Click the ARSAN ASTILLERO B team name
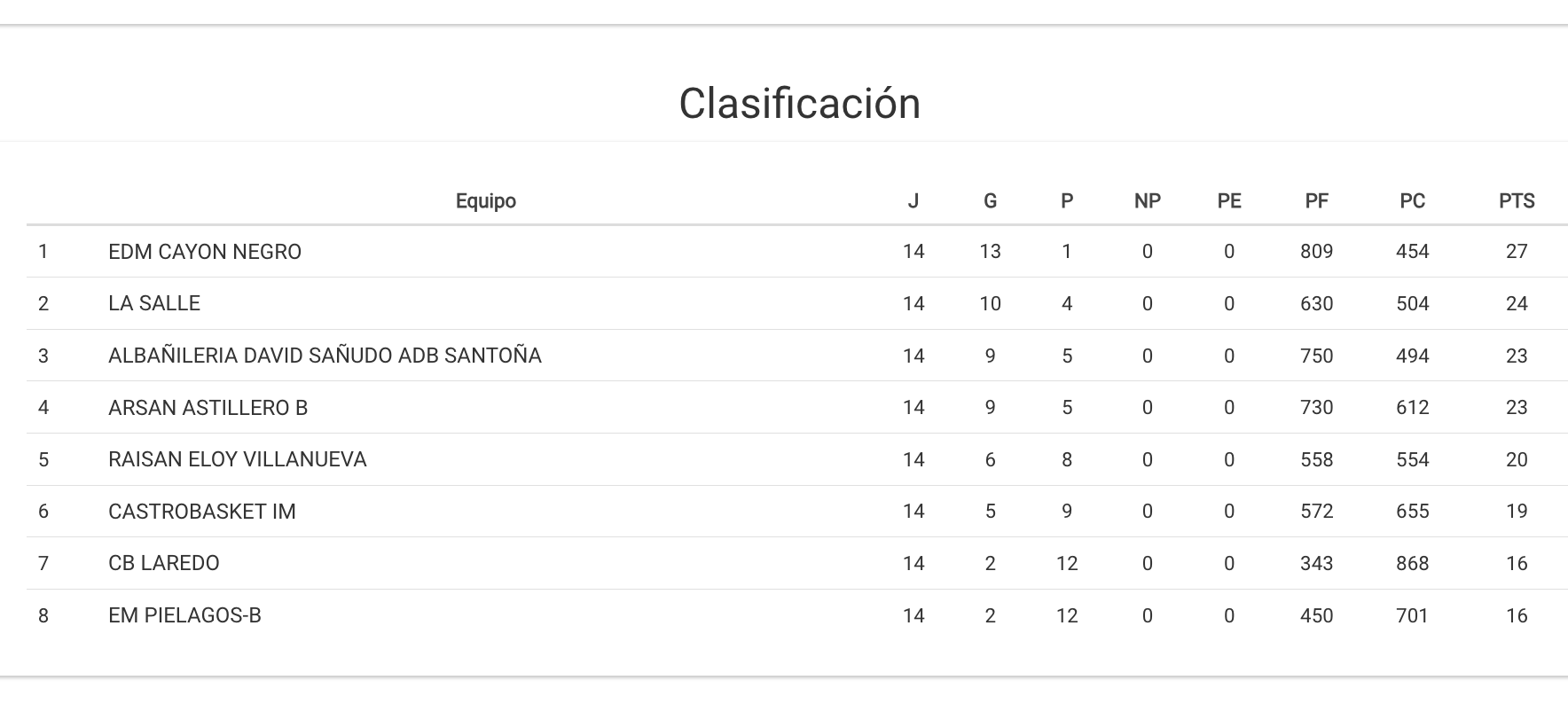The width and height of the screenshot is (1568, 704). pos(208,408)
